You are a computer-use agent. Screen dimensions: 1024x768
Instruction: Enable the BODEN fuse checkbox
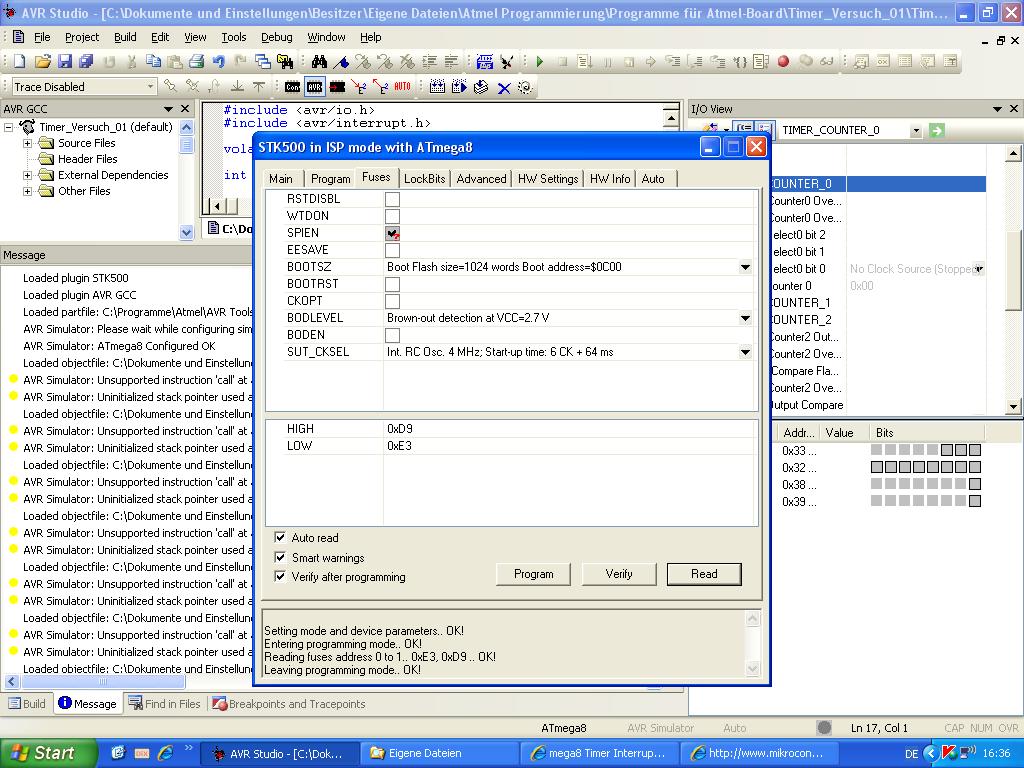[392, 335]
